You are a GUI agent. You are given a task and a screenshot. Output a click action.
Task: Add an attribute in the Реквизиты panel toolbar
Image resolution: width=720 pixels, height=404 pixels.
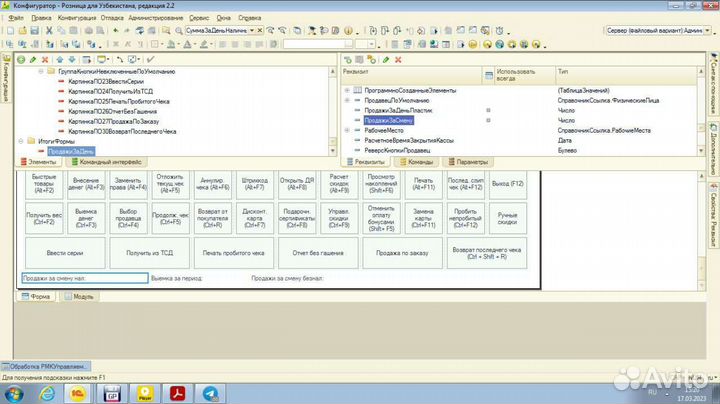348,60
